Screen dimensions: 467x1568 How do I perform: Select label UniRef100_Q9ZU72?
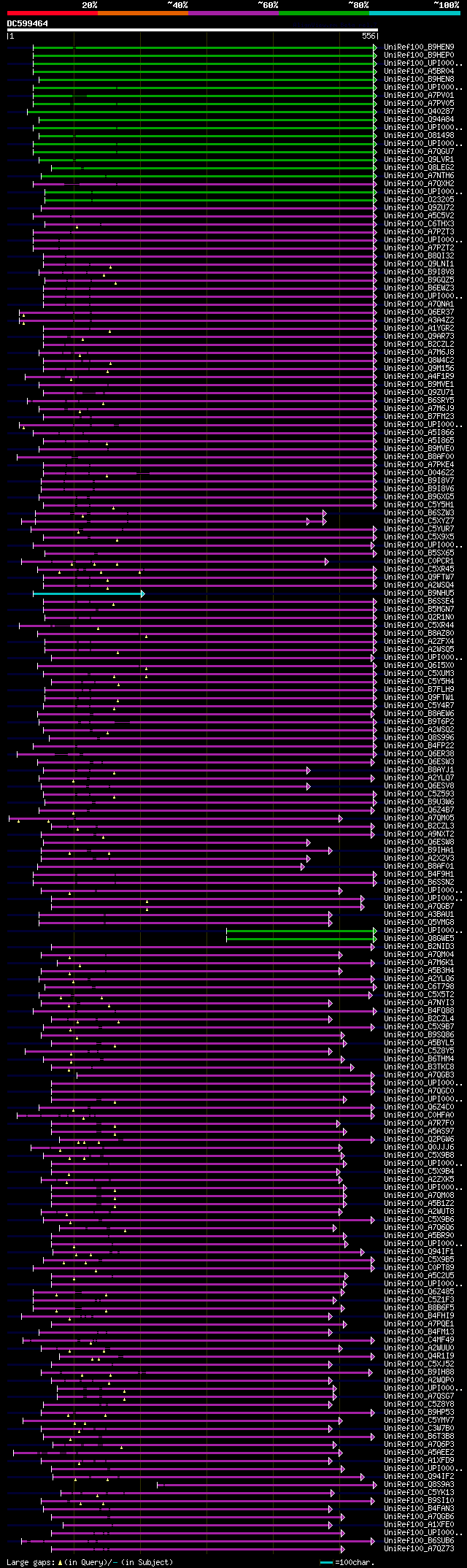pos(419,208)
